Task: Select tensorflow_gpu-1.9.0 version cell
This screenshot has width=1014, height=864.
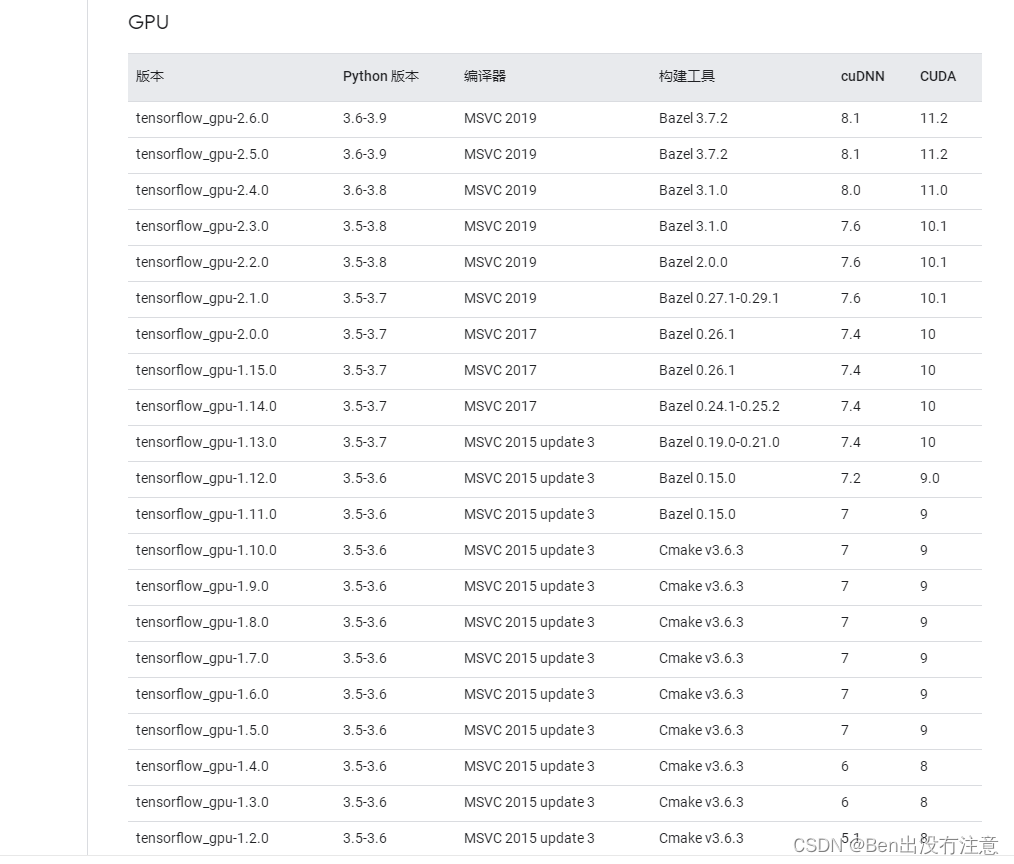Action: click(x=202, y=587)
